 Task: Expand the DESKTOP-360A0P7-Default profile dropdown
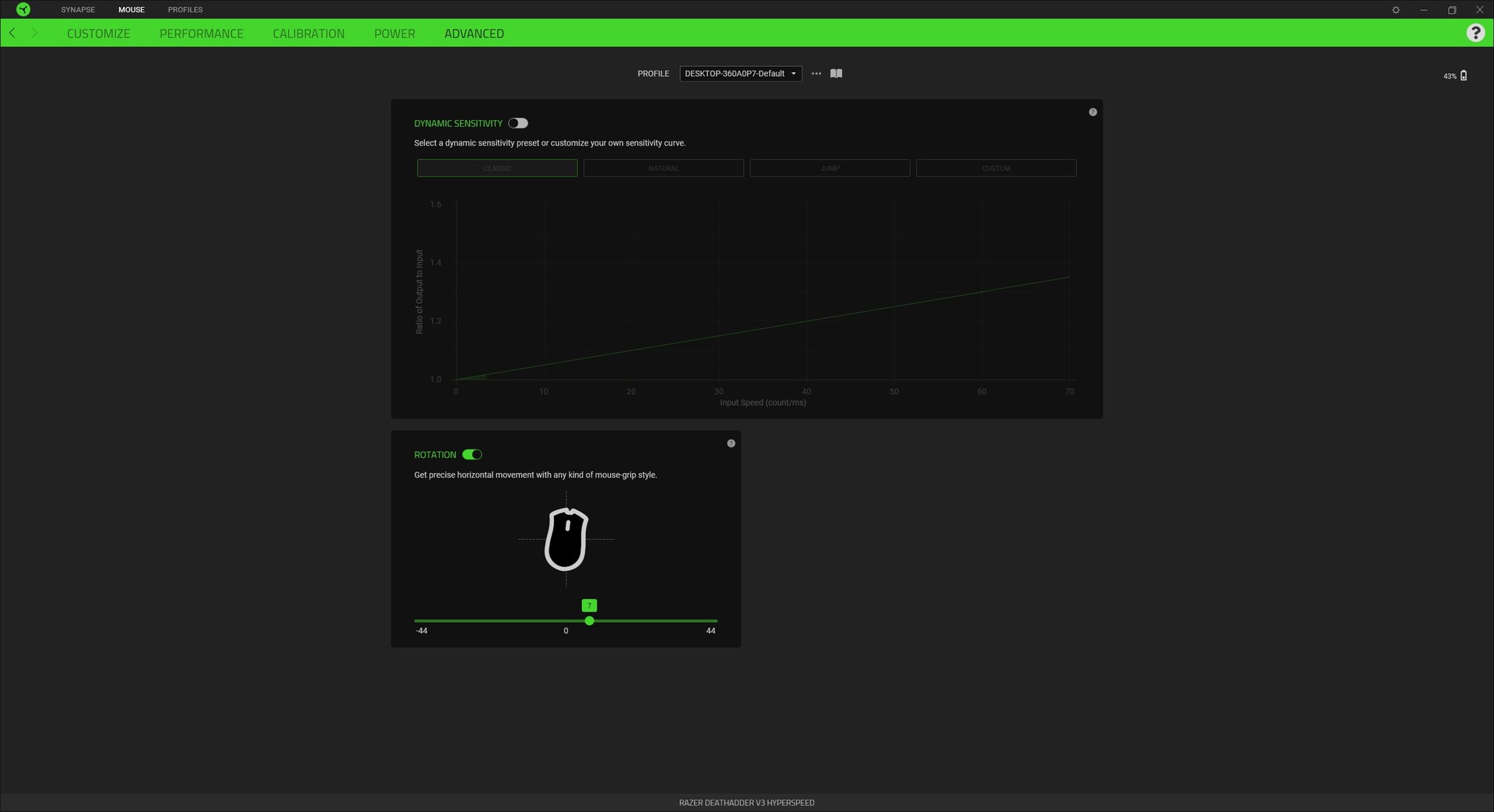tap(741, 73)
